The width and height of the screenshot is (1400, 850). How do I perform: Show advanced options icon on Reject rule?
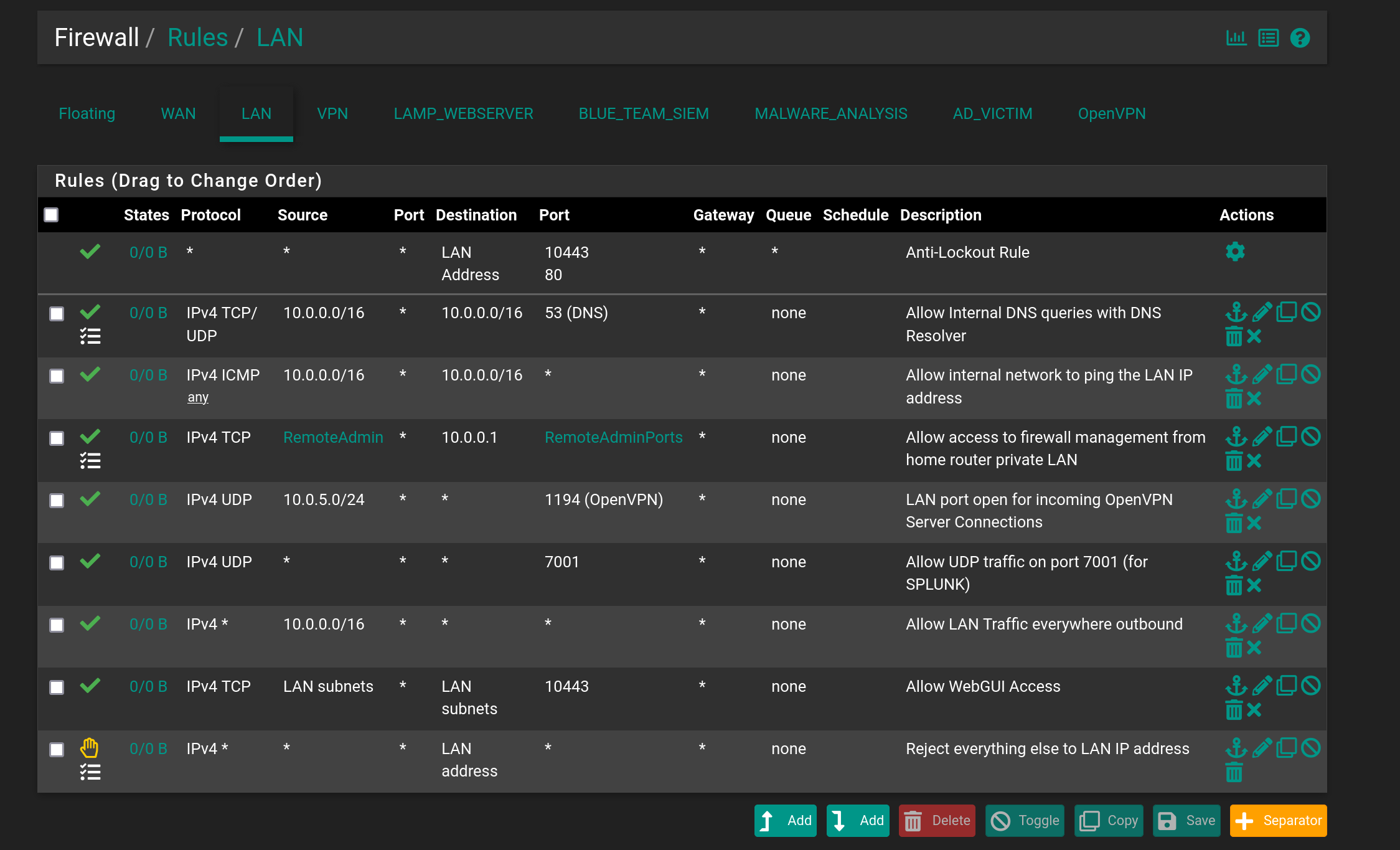tap(90, 772)
